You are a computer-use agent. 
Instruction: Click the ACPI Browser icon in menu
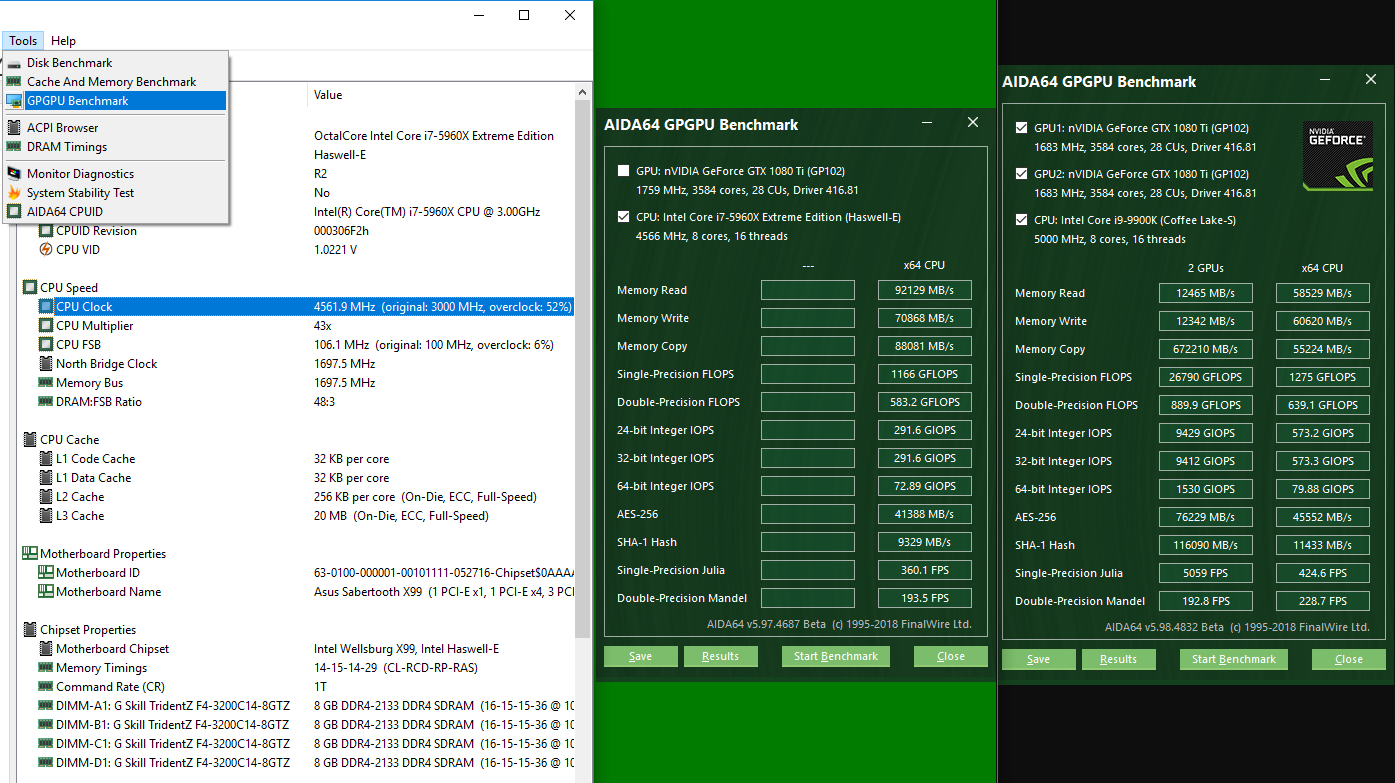[14, 128]
